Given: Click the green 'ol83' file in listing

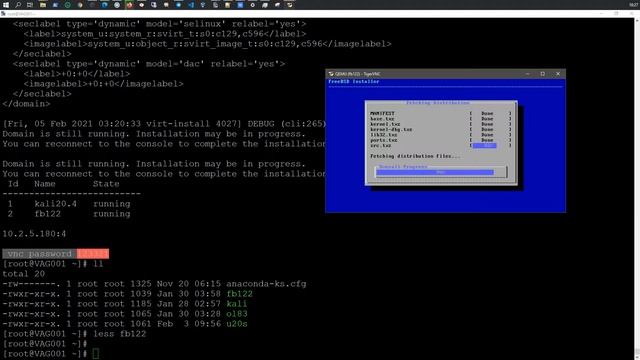Looking at the screenshot, I should (x=237, y=314).
